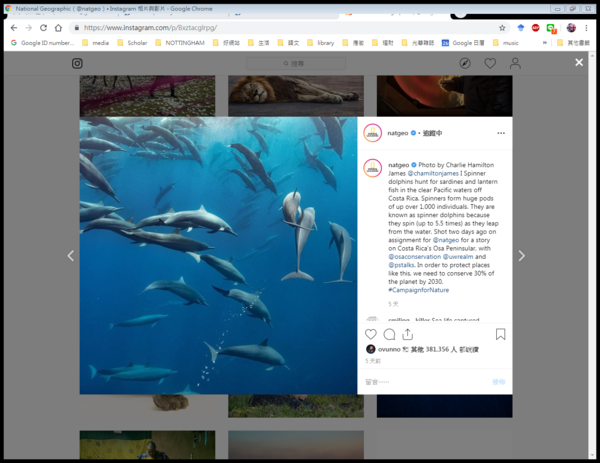Click the address bar URL

click(150, 28)
